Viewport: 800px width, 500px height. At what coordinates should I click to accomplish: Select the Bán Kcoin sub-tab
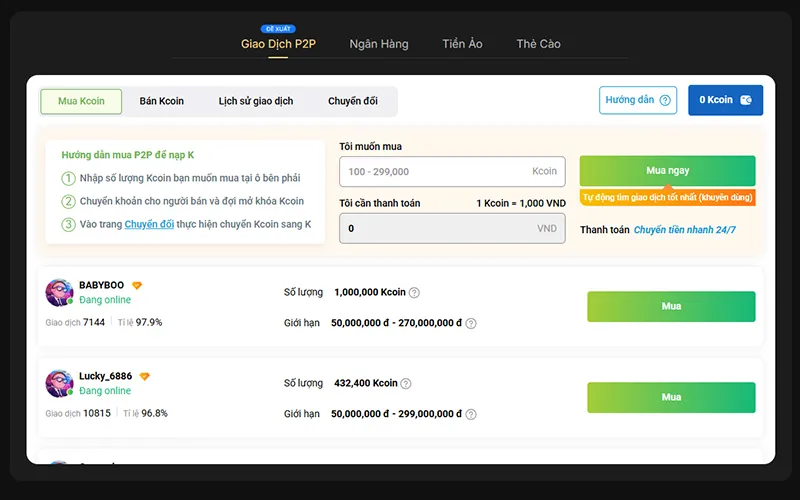(162, 101)
